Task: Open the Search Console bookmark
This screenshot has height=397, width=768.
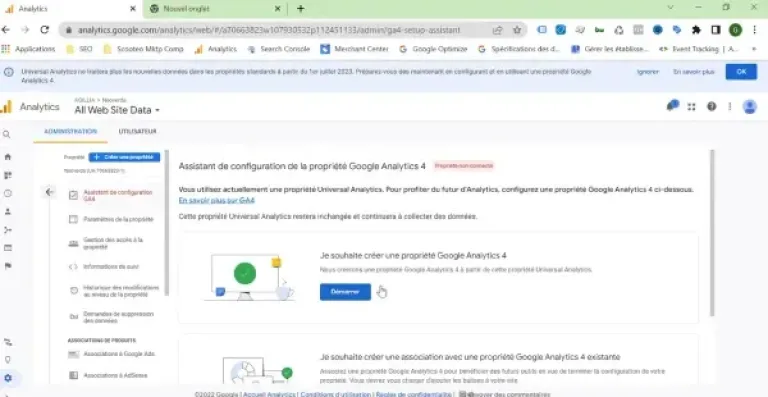Action: (279, 49)
